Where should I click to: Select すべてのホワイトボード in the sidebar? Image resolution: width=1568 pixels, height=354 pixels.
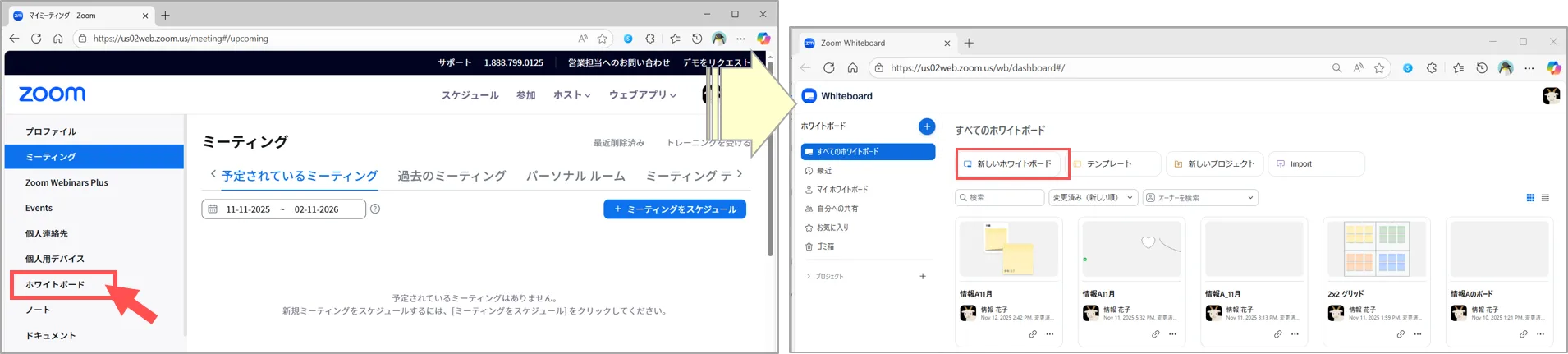(868, 152)
